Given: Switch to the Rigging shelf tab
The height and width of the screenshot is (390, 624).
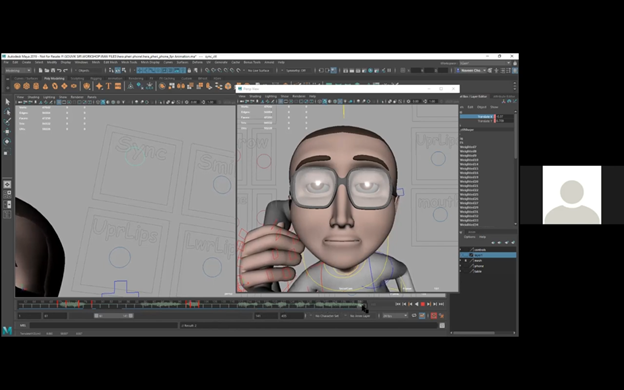Looking at the screenshot, I should click(96, 78).
